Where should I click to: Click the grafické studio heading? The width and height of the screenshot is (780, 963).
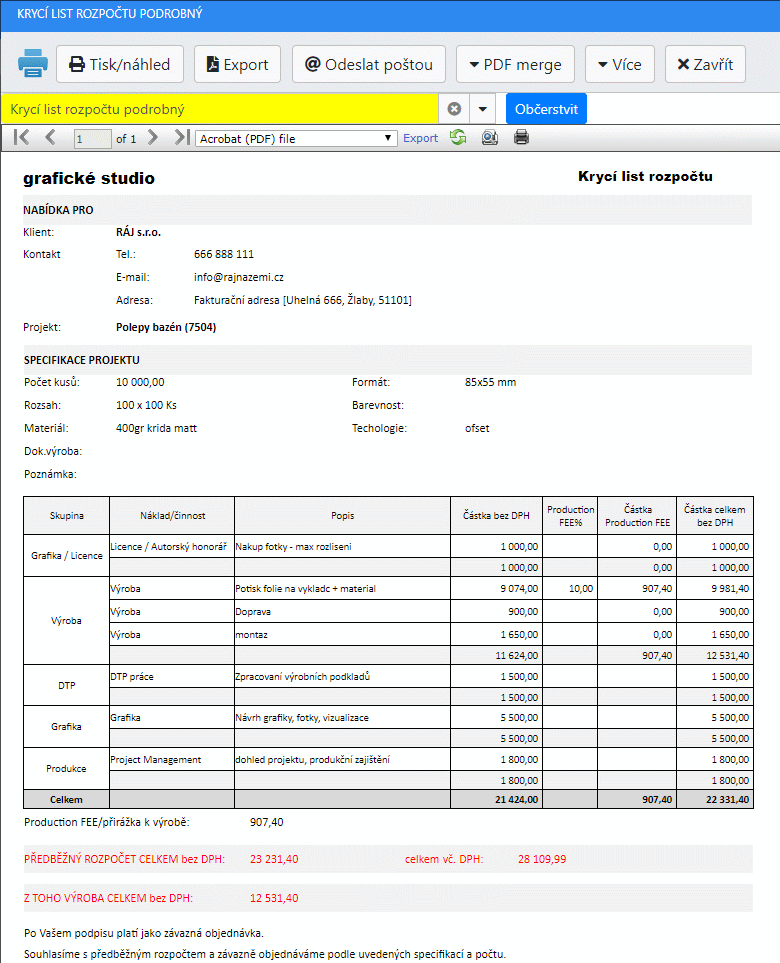pyautogui.click(x=89, y=178)
